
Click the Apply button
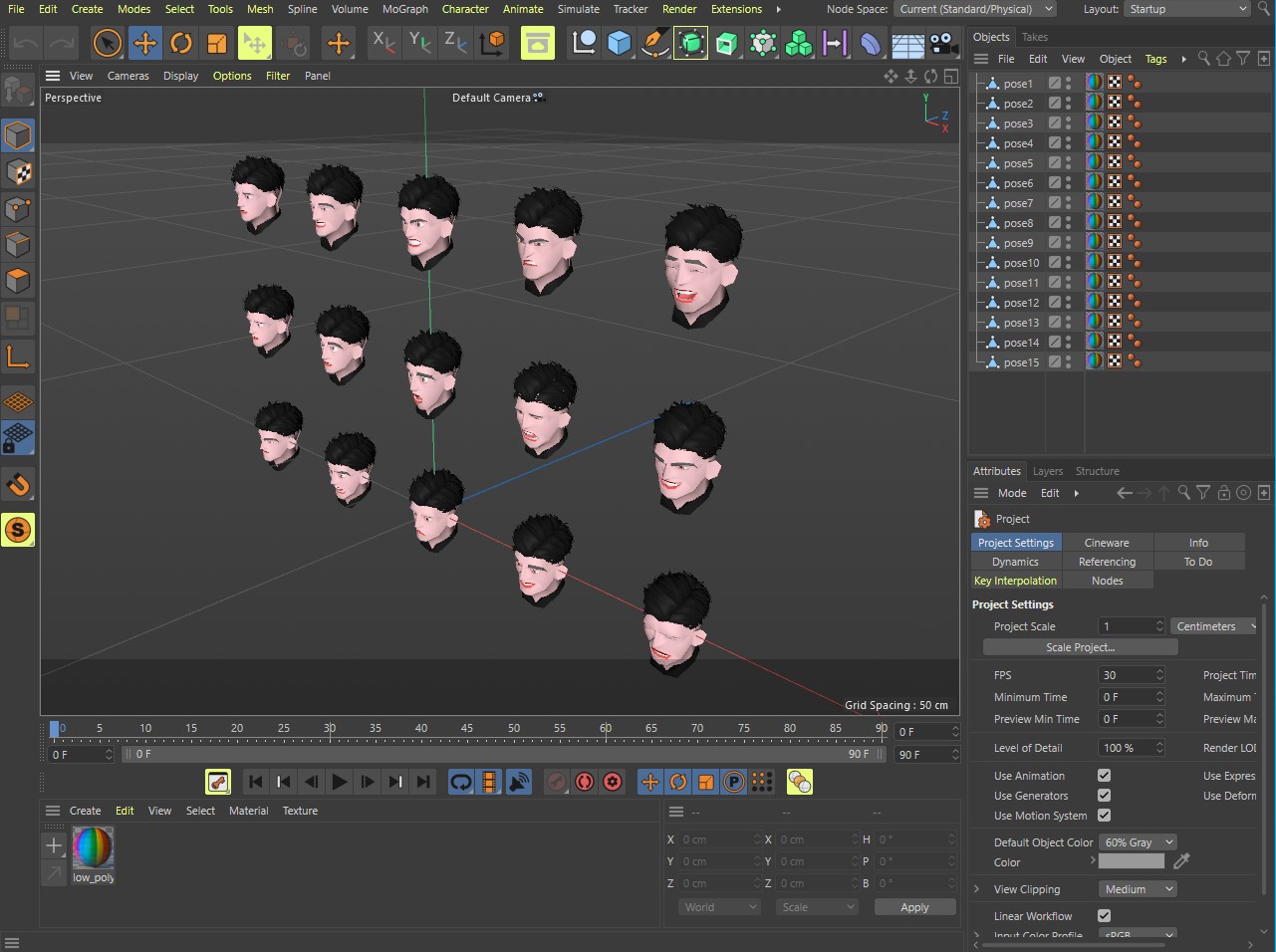(x=913, y=907)
